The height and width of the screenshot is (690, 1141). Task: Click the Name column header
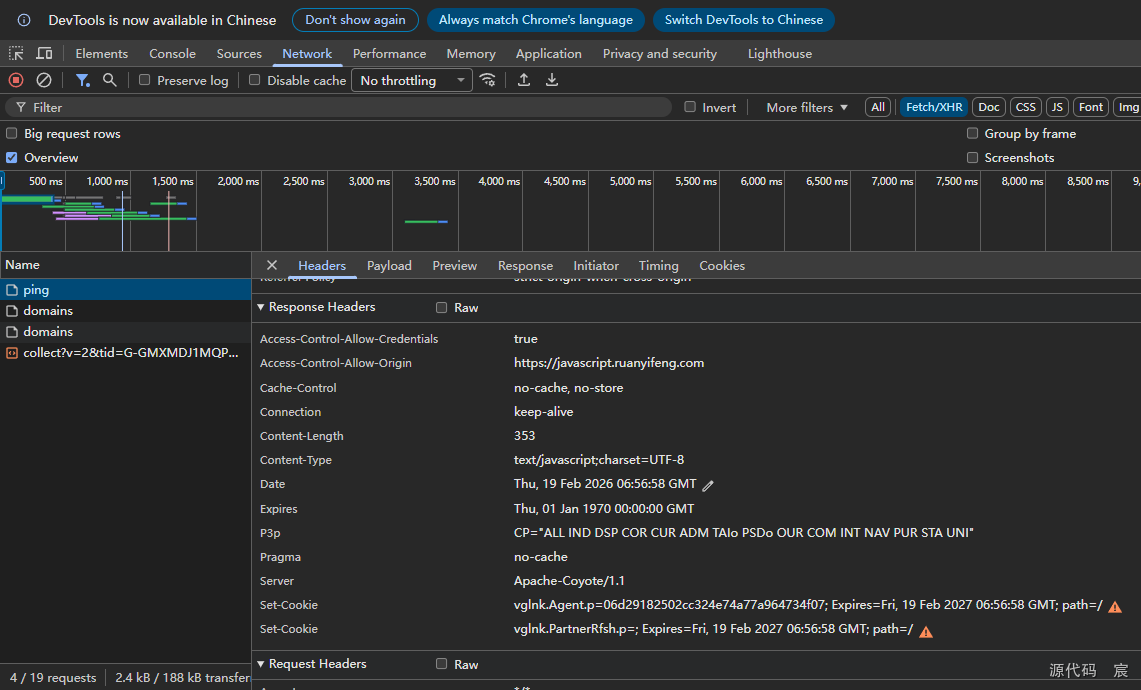125,265
